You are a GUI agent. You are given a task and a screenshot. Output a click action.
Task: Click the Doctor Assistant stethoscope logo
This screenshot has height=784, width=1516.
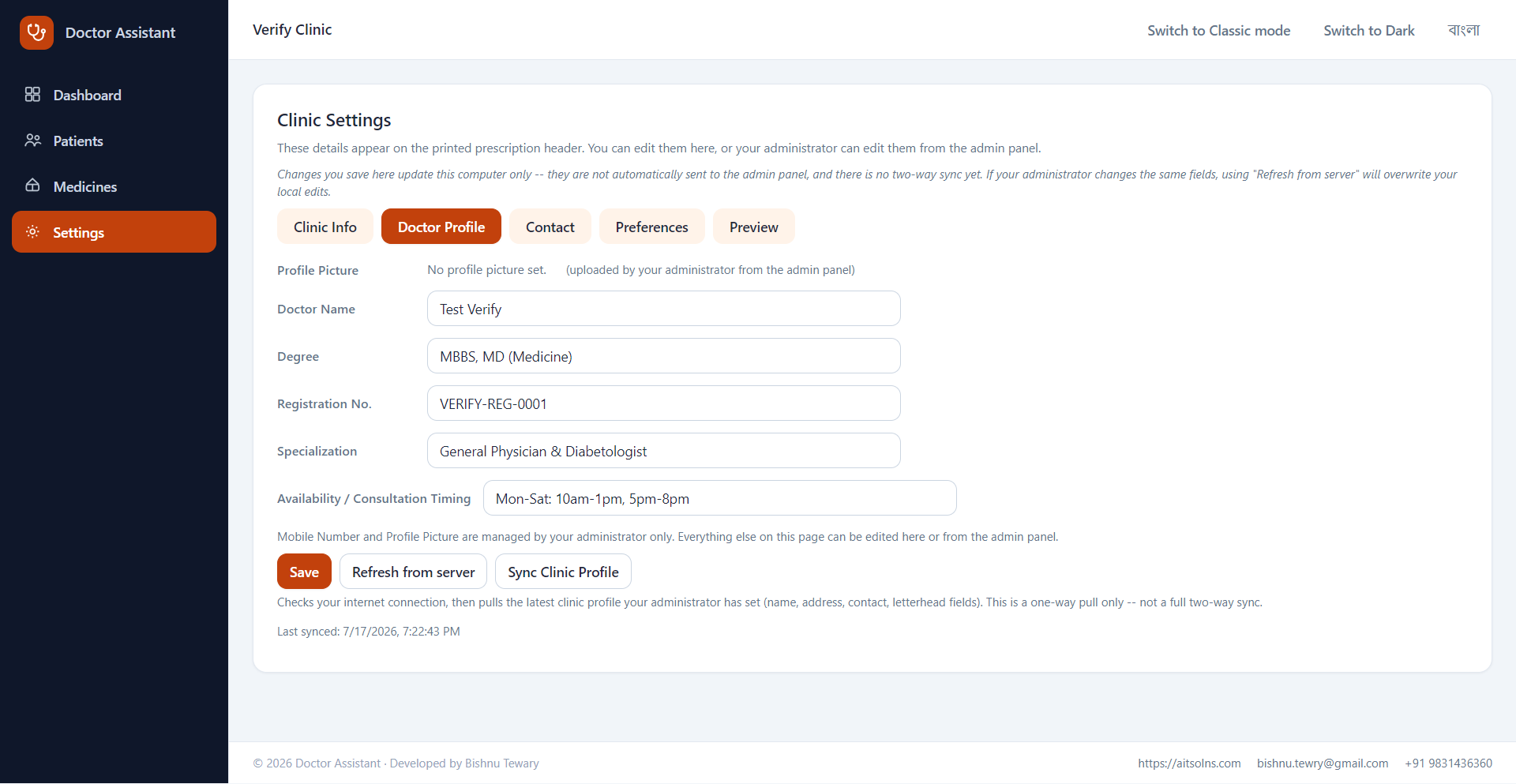[x=36, y=32]
